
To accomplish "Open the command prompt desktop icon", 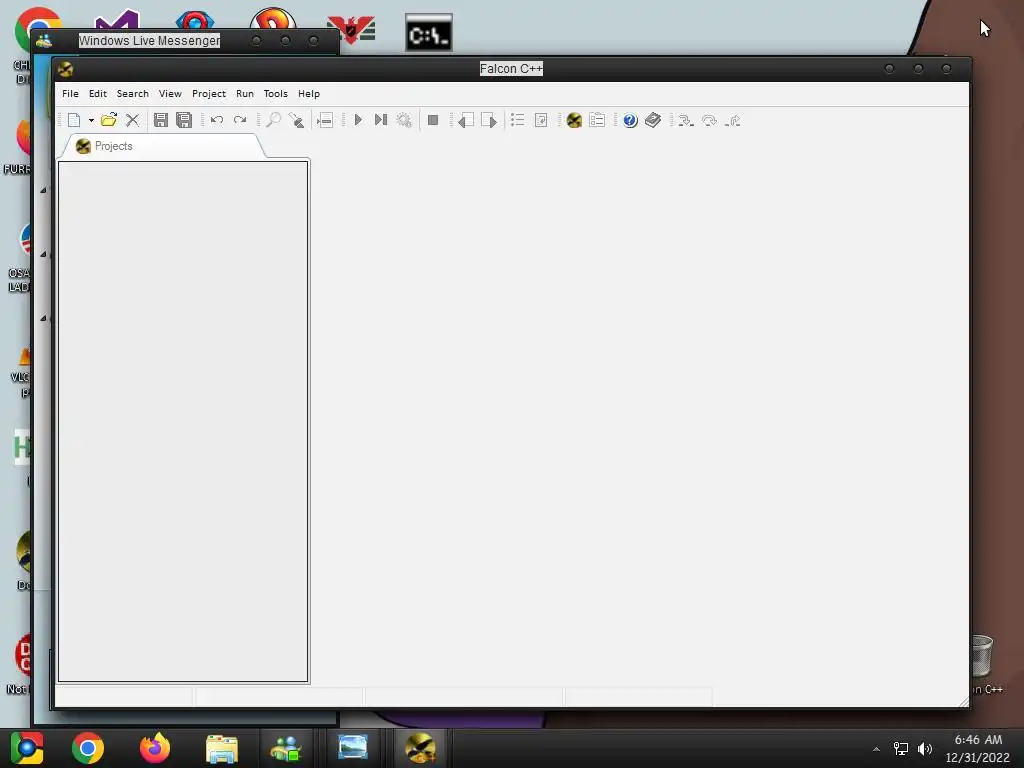I will [x=428, y=33].
